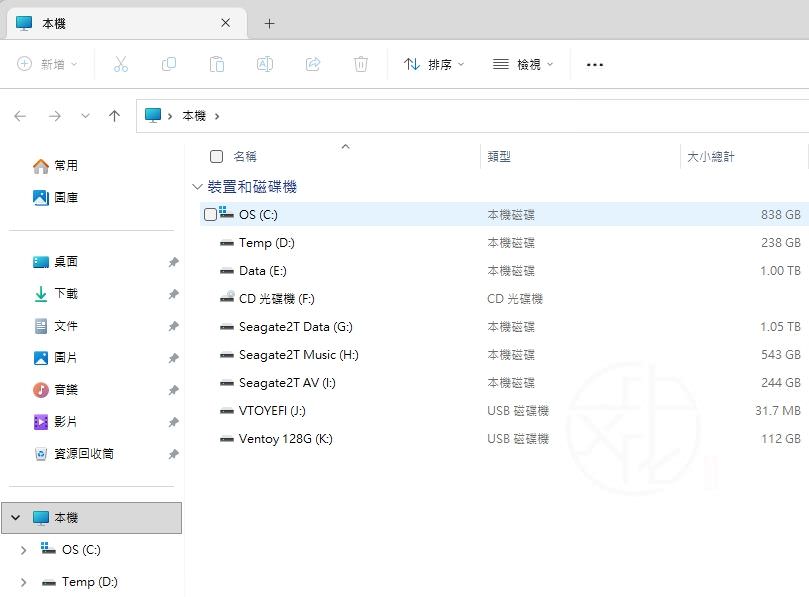809x597 pixels.
Task: Open the three-dots more options menu
Action: tap(595, 64)
